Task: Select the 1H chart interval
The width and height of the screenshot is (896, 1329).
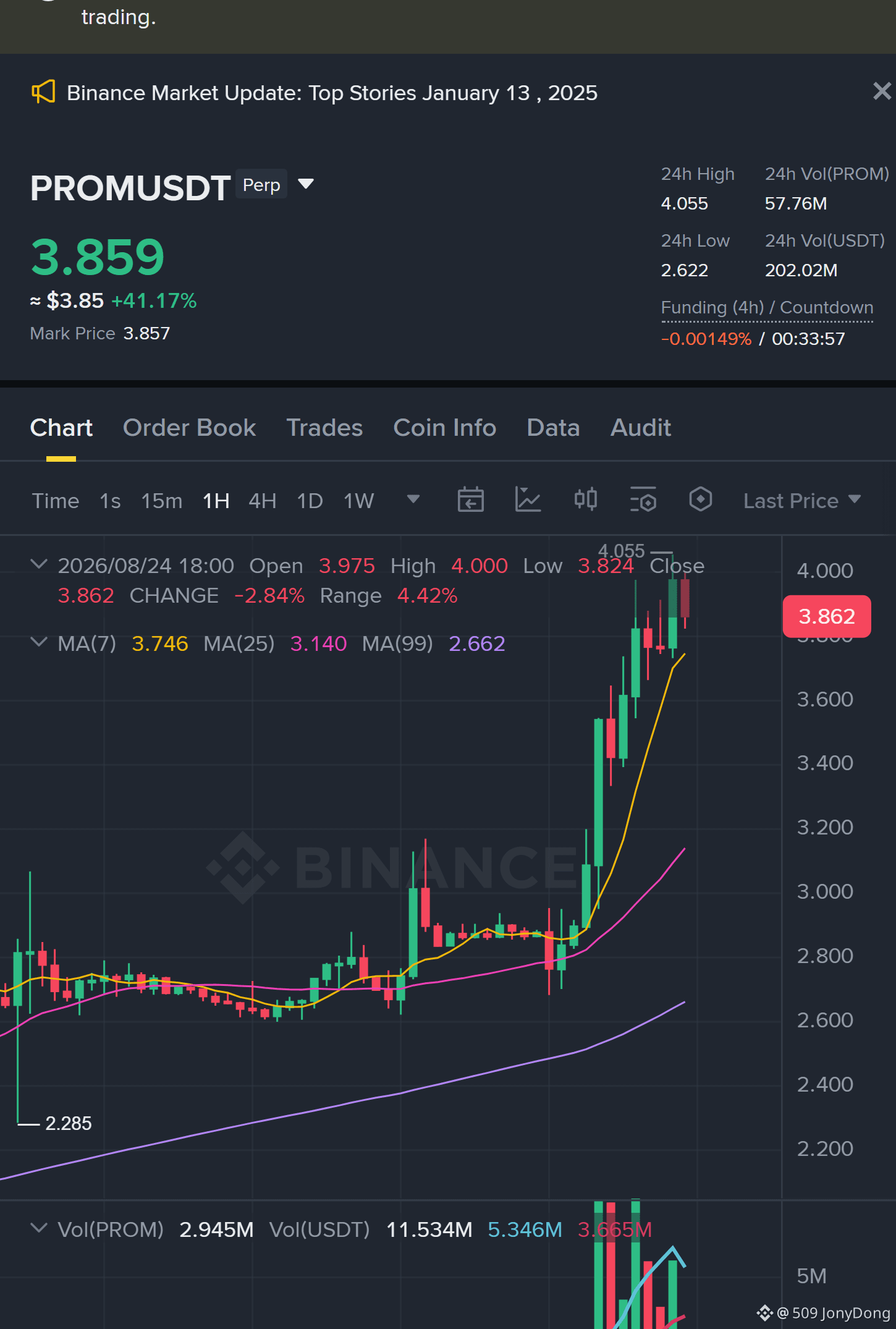Action: tap(216, 501)
